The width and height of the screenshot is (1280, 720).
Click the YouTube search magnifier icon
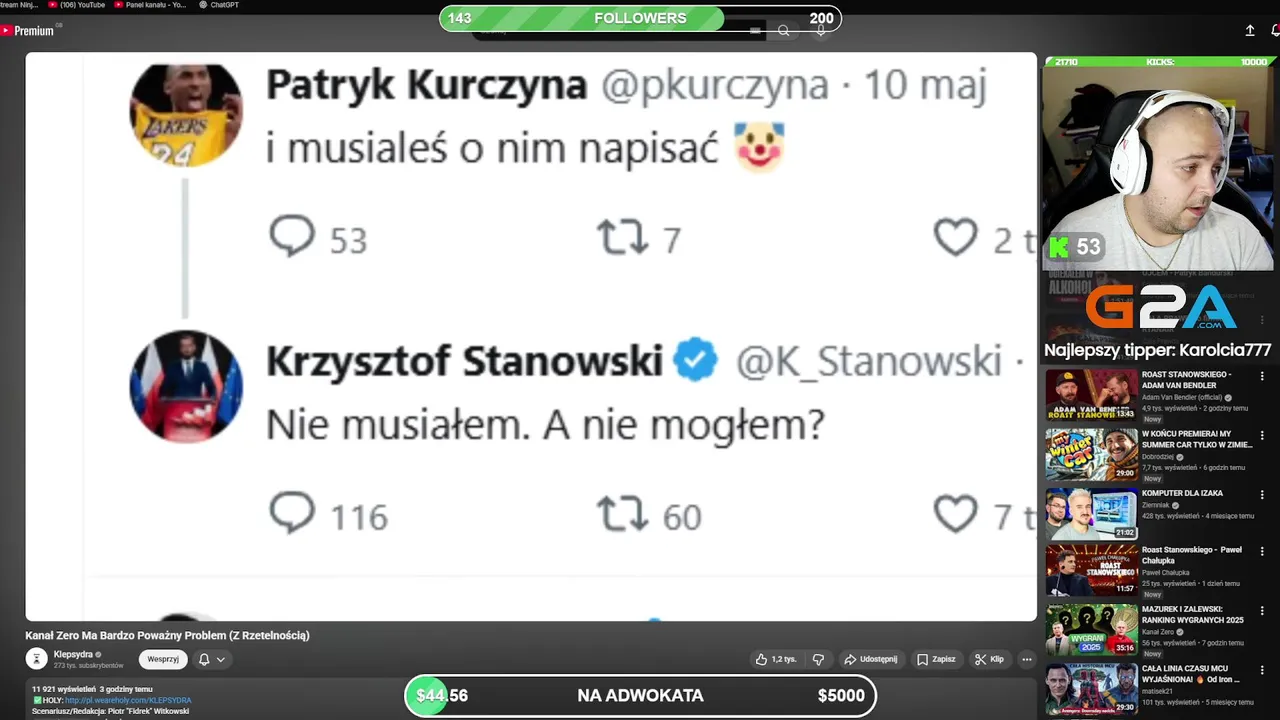pos(783,31)
